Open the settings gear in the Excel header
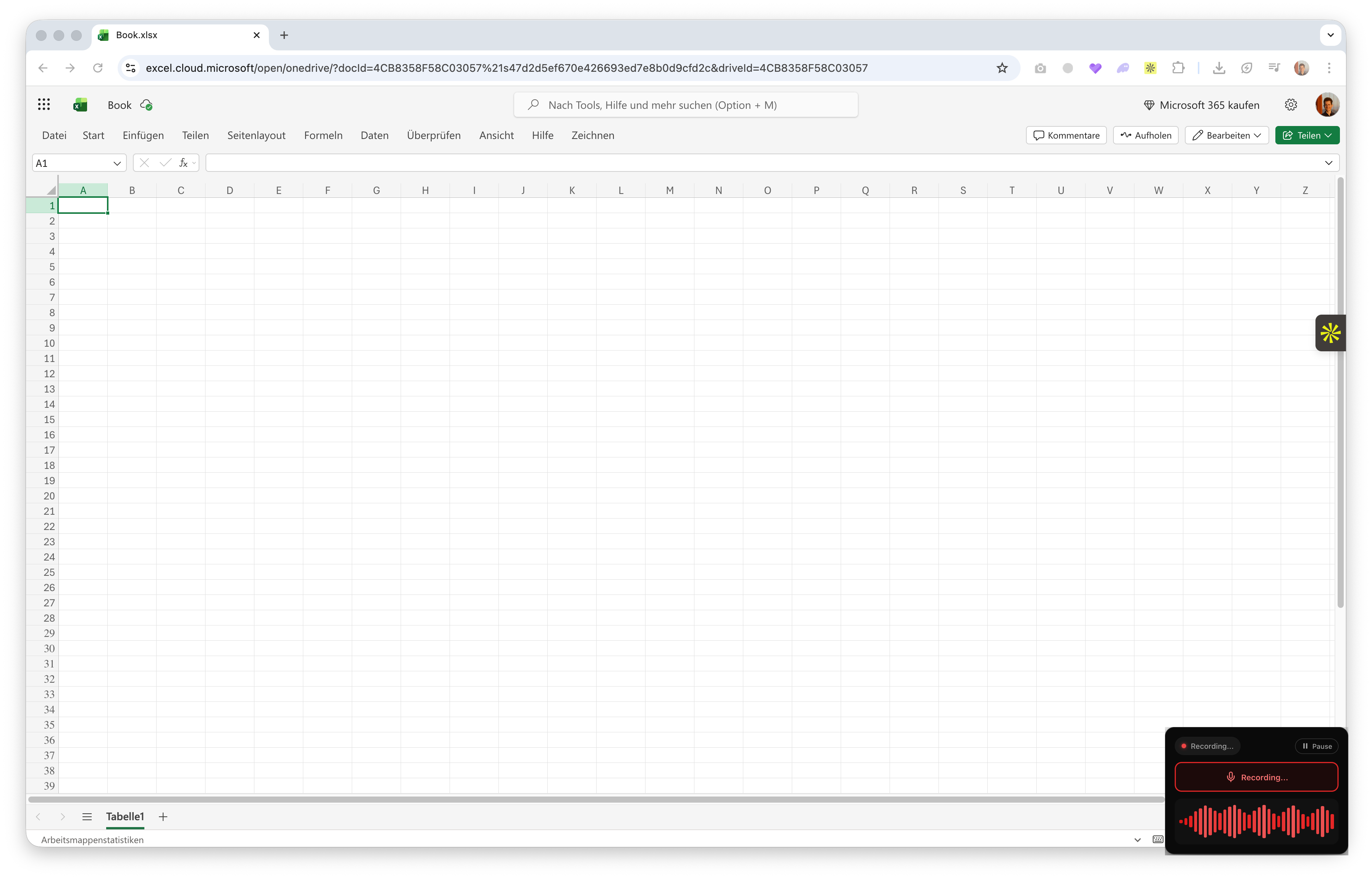Screen dimensions: 1372x879 pyautogui.click(x=1290, y=105)
